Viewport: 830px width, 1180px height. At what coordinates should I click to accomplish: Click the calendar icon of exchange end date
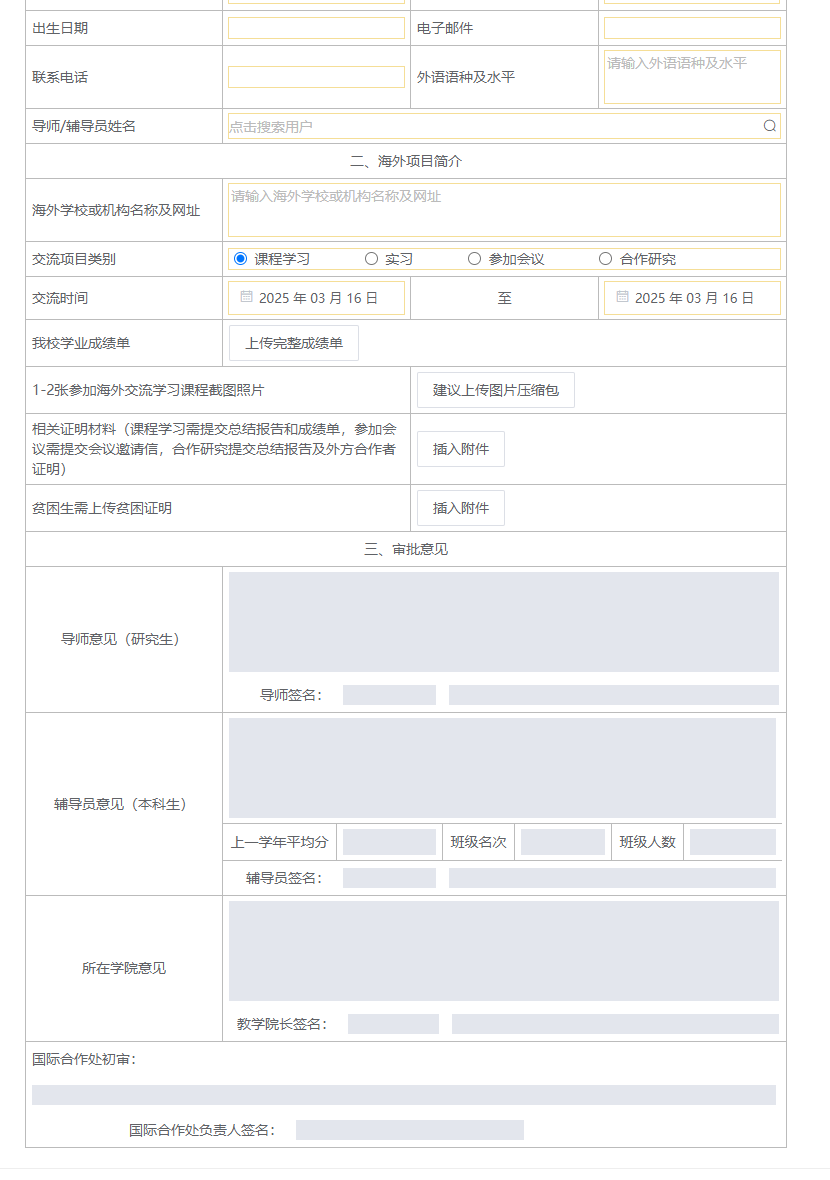click(x=622, y=297)
